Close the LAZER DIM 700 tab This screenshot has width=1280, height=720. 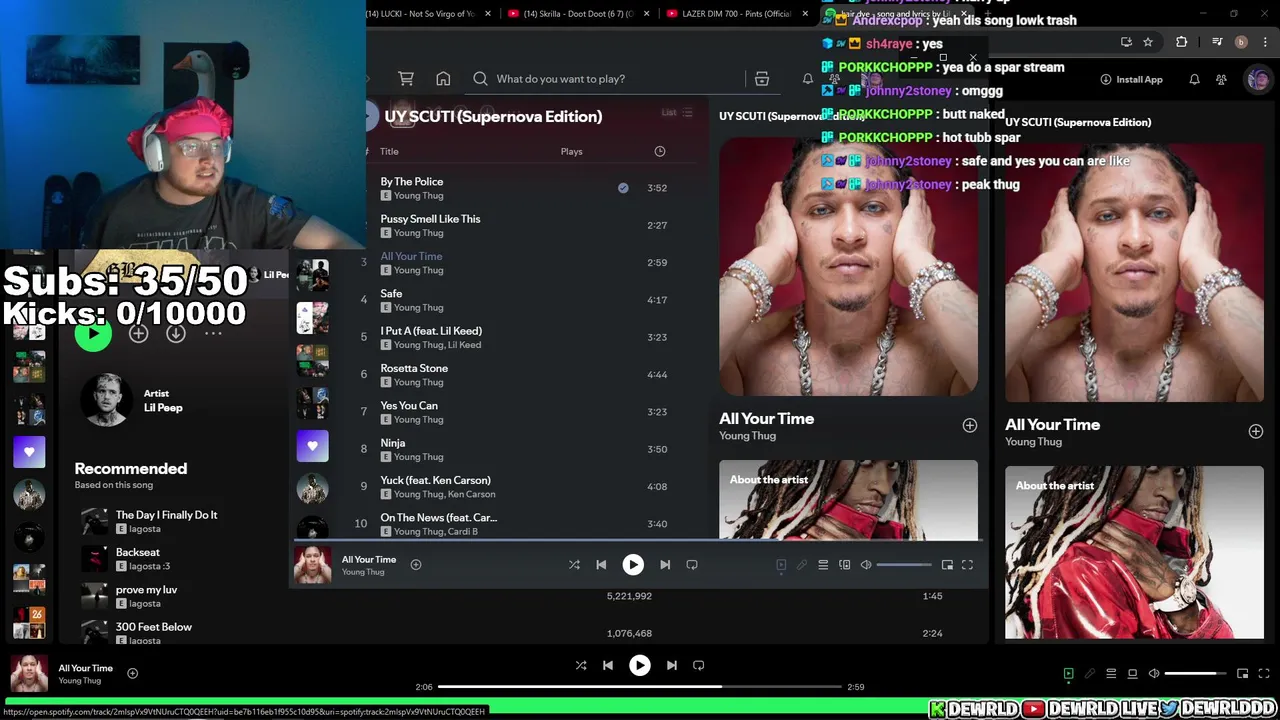pyautogui.click(x=805, y=14)
